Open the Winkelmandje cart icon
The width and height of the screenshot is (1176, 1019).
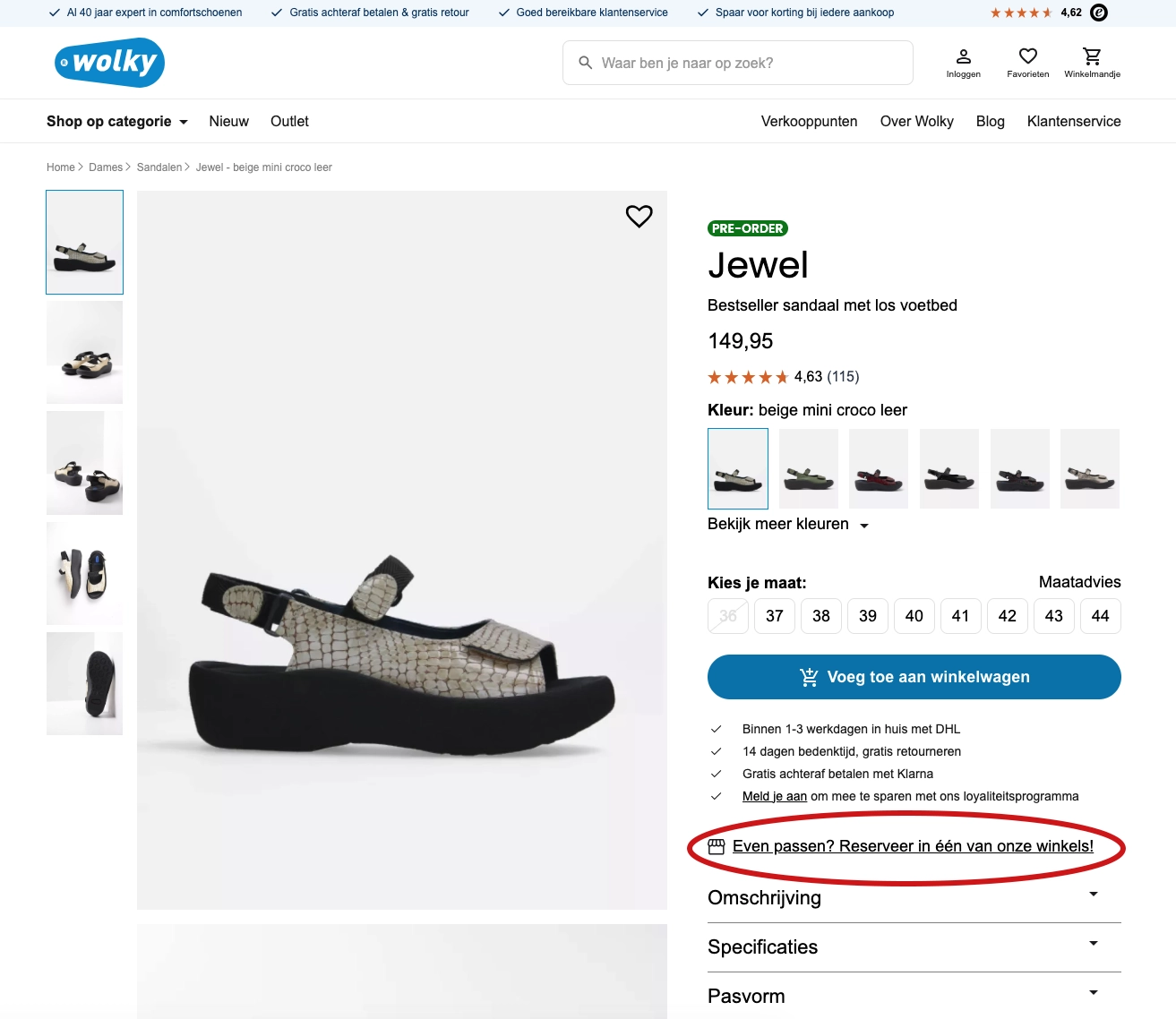tap(1092, 56)
